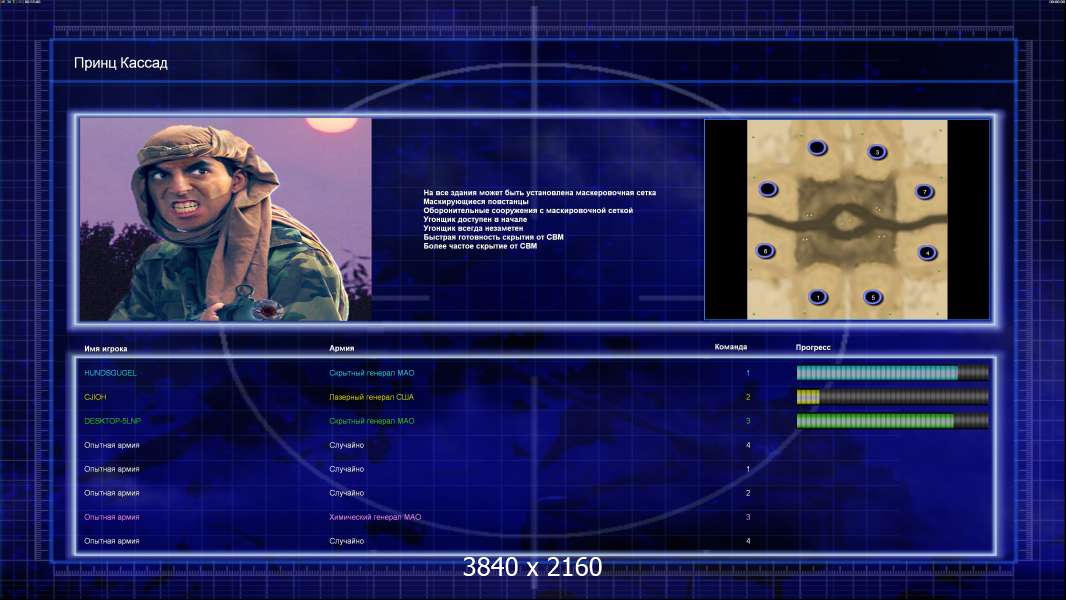This screenshot has height=600, width=1066.
Task: Click 'Случайно' in the AI row with team 2
Action: tap(347, 493)
